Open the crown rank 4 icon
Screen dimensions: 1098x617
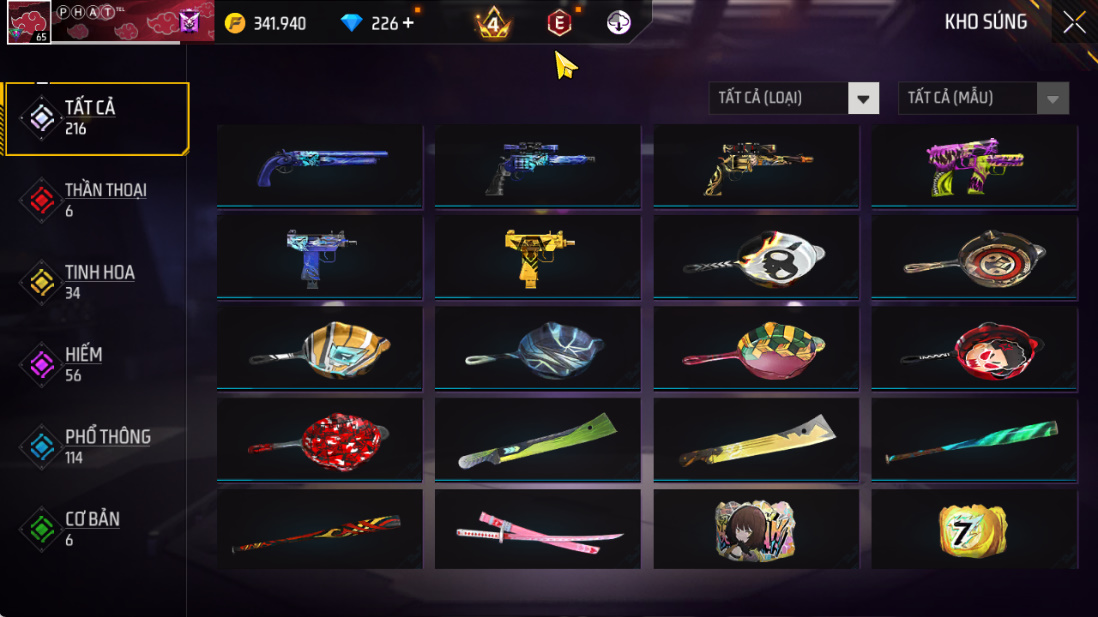(493, 23)
